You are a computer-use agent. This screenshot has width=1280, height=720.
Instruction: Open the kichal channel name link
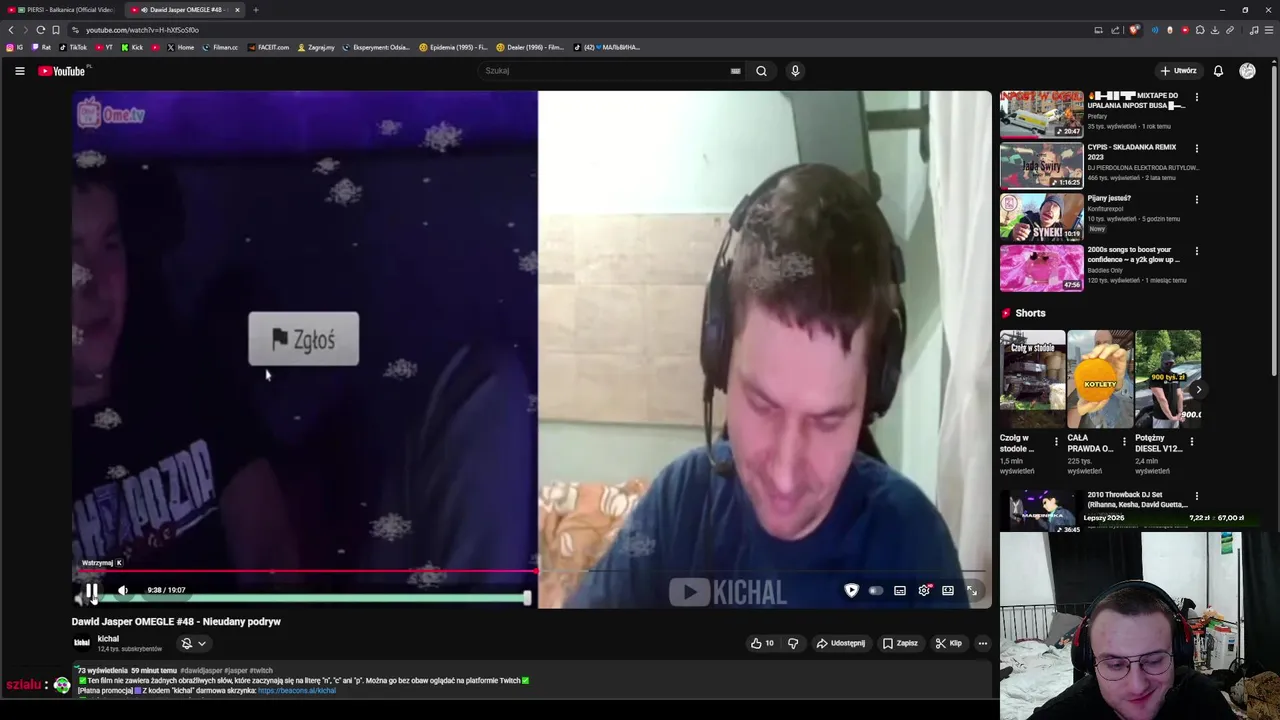108,638
